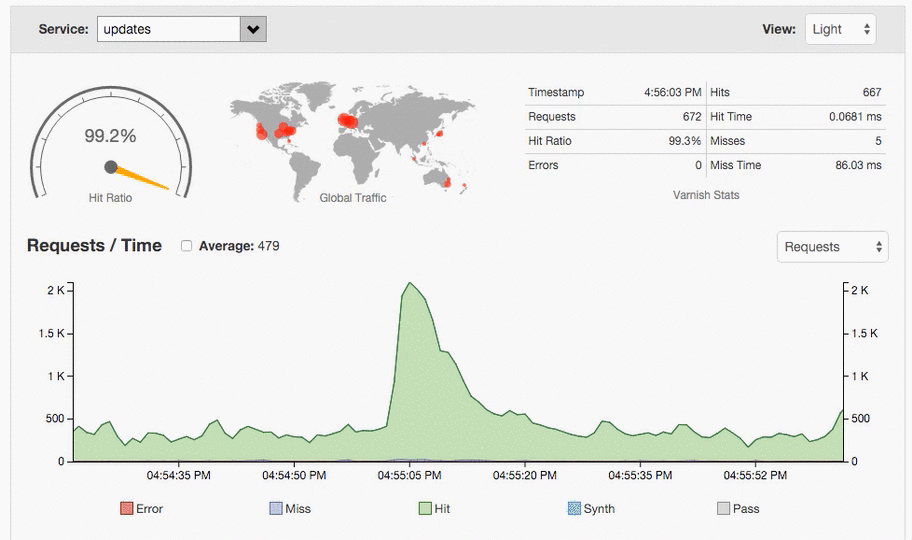The image size is (912, 540).
Task: Open the Requests graph type selector
Action: click(x=832, y=247)
